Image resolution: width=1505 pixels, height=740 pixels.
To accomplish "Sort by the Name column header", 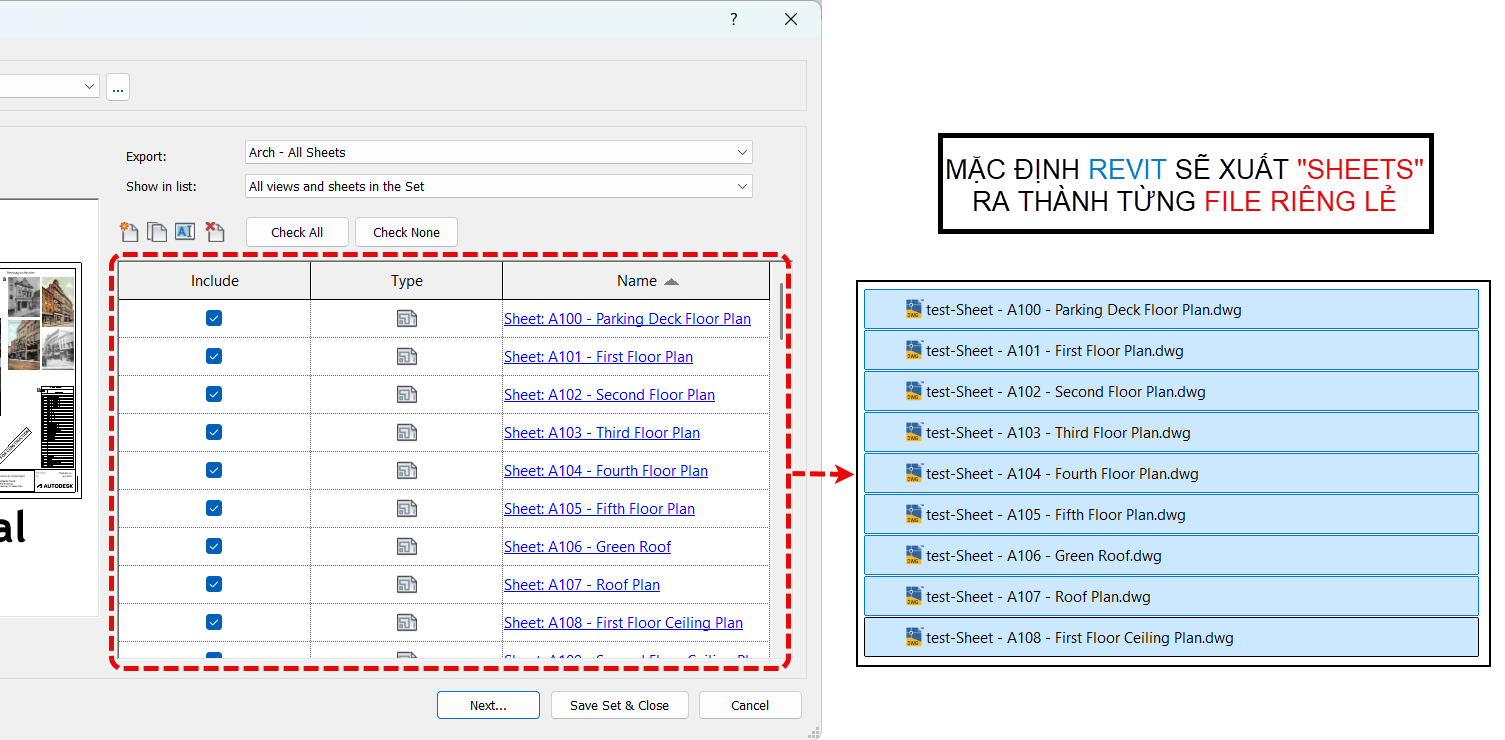I will [636, 281].
